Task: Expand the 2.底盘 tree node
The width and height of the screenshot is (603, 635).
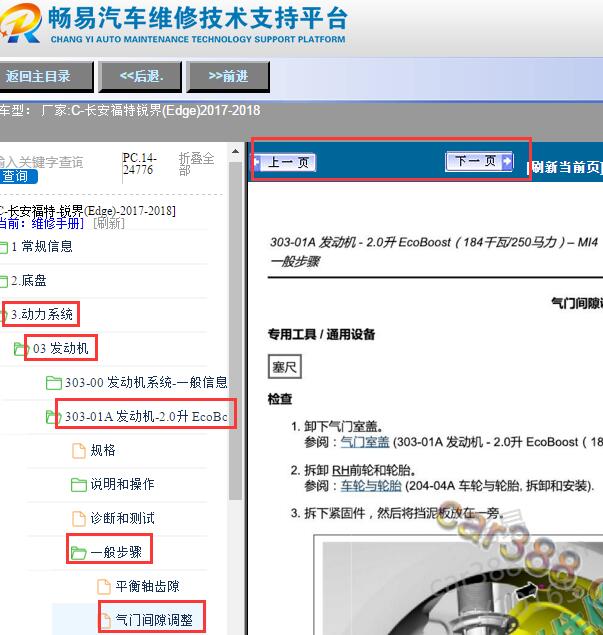Action: pyautogui.click(x=28, y=280)
